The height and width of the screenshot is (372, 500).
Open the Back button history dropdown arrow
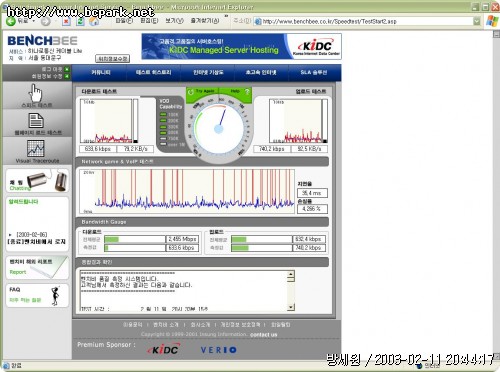(x=34, y=21)
